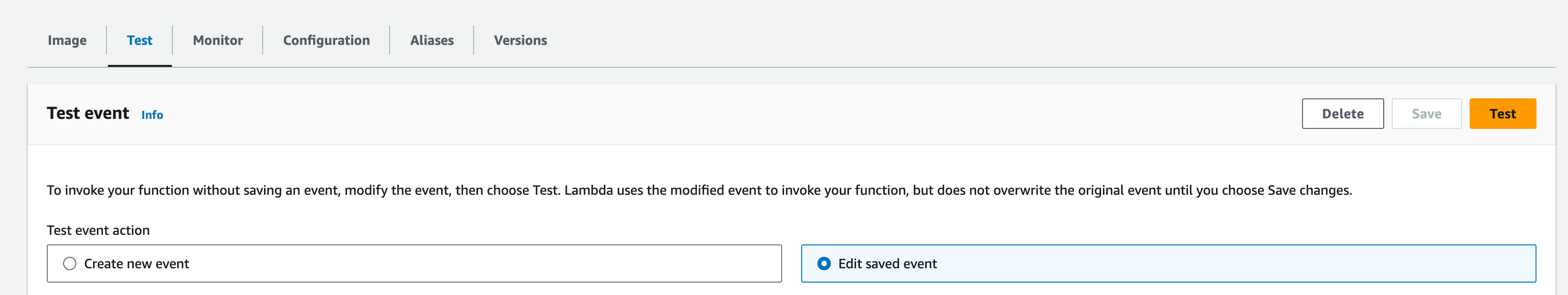The image size is (1568, 295).
Task: Open the Info link beside Test event
Action: 152,115
